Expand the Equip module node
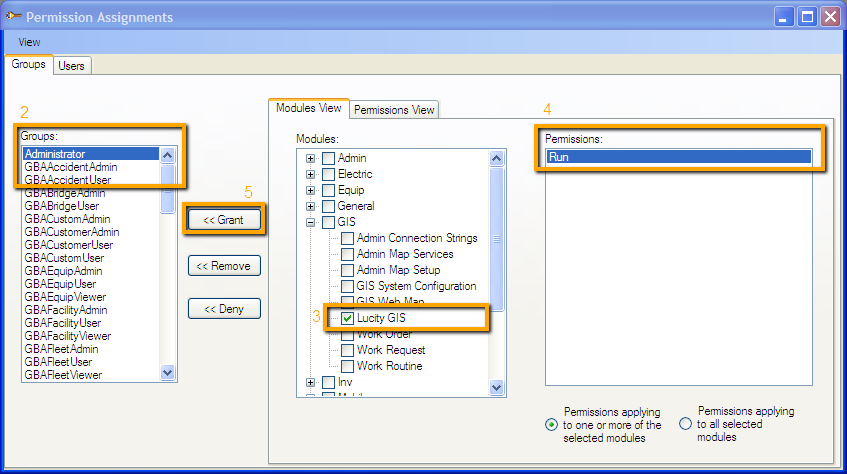 pyautogui.click(x=310, y=190)
